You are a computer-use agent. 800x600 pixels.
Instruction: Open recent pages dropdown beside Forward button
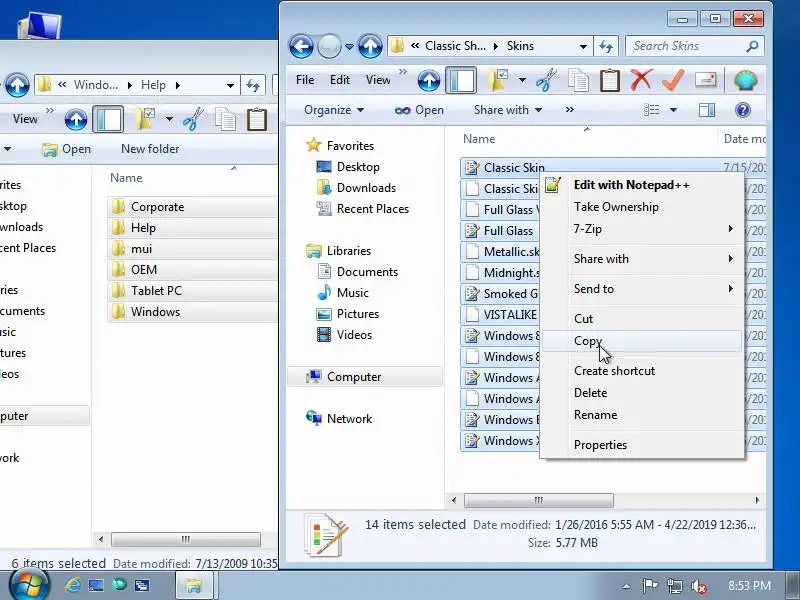349,47
